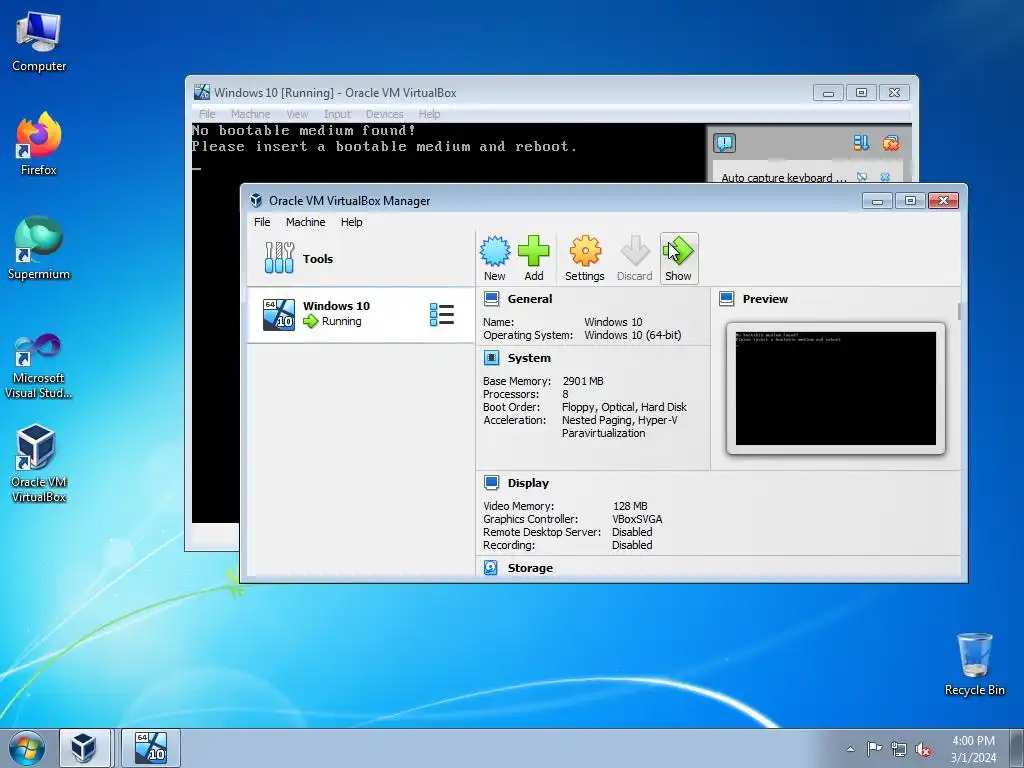The width and height of the screenshot is (1024, 768).
Task: Click the System section chip icon
Action: (x=492, y=358)
